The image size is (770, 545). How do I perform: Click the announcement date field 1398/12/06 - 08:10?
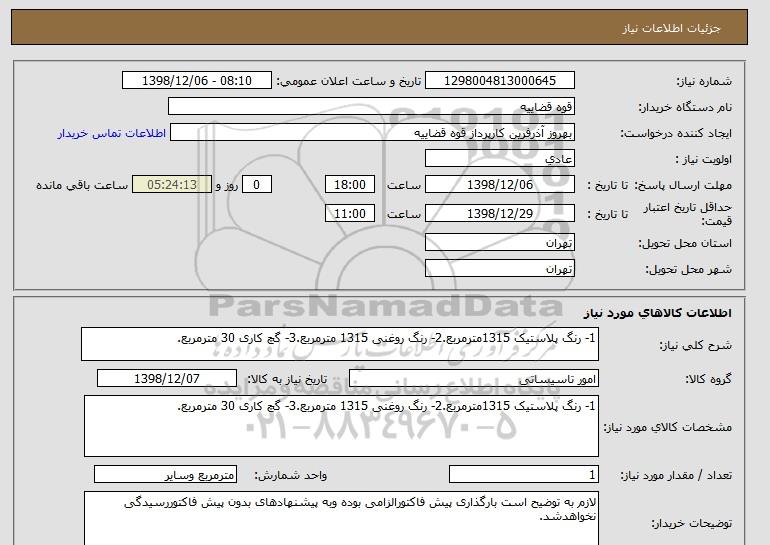click(196, 81)
